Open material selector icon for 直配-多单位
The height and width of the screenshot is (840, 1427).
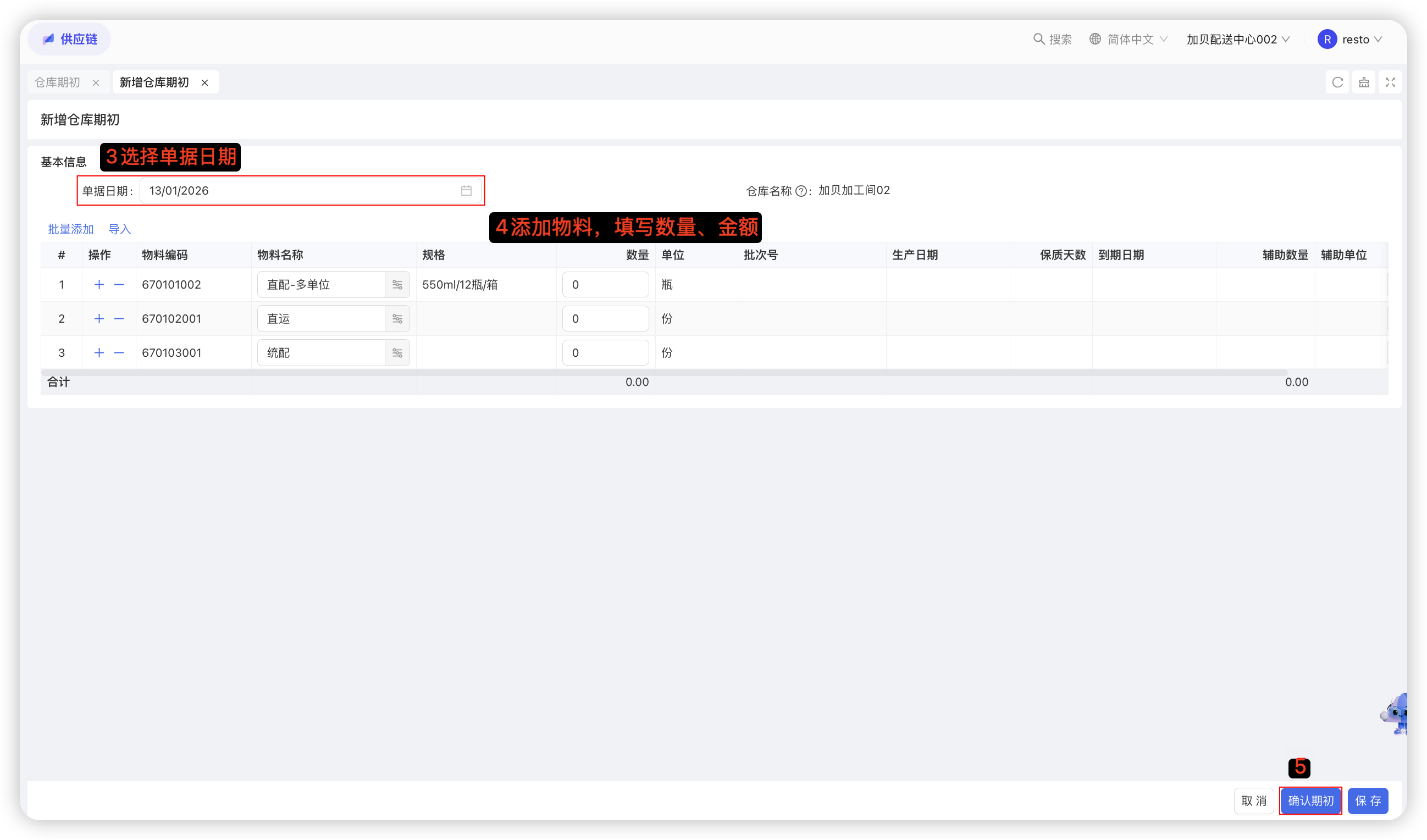(397, 284)
